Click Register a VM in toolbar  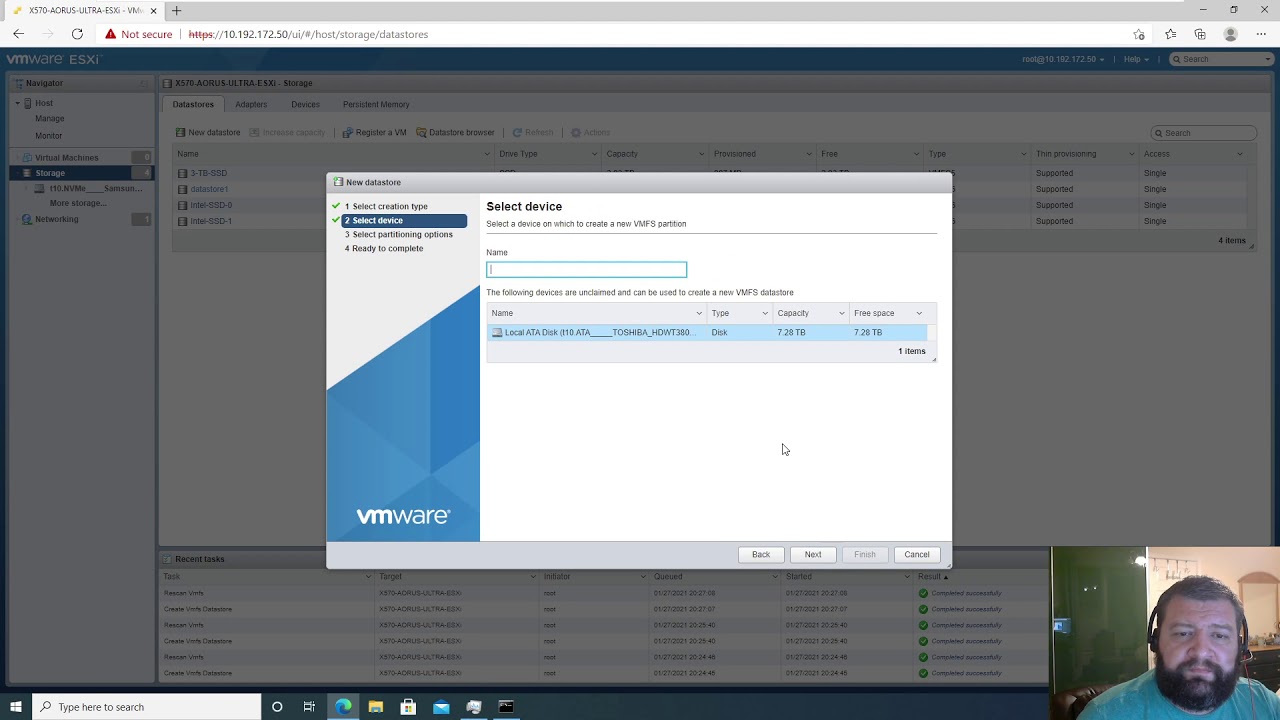[374, 132]
